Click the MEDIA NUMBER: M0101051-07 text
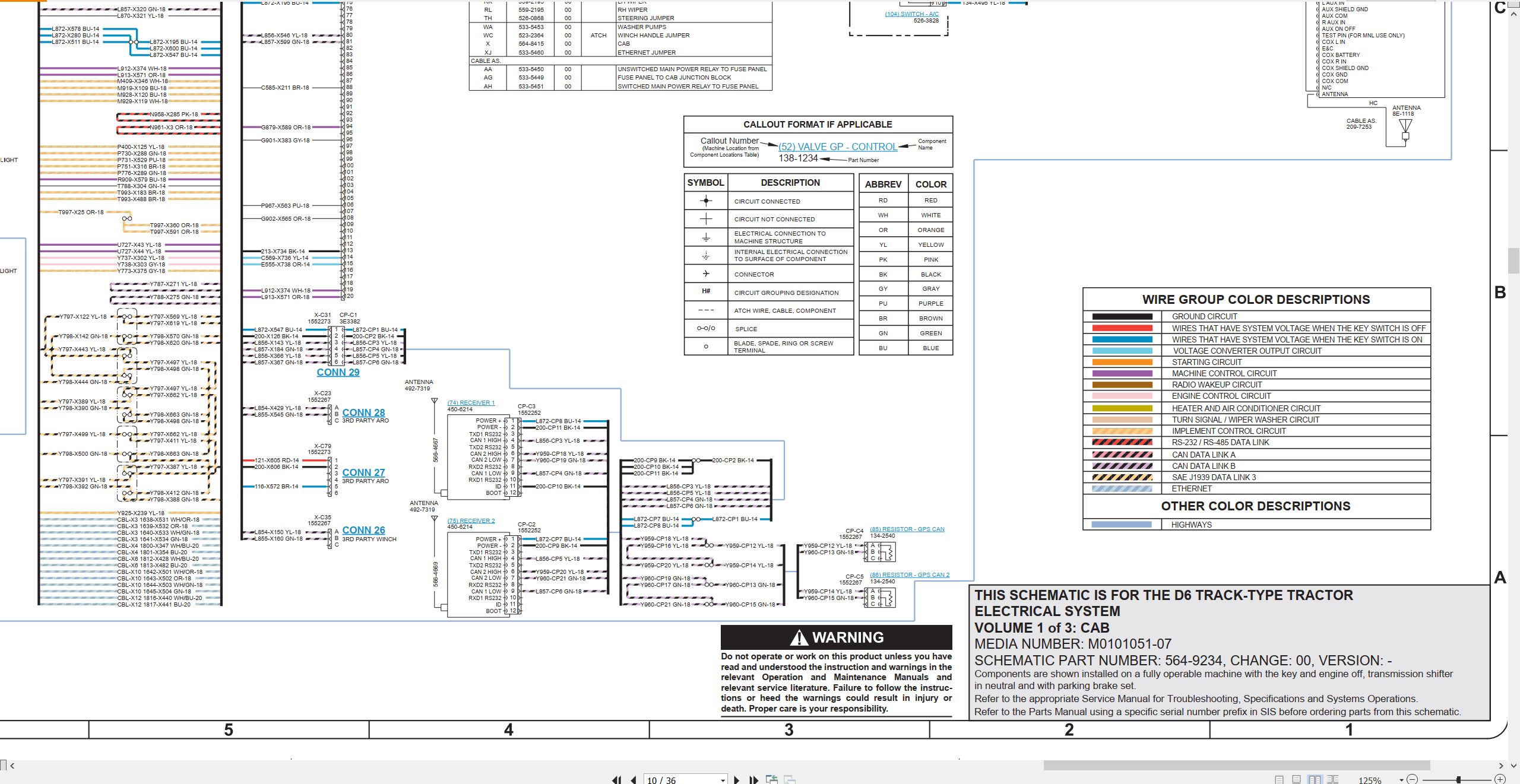The width and height of the screenshot is (1520, 784). point(1073,644)
